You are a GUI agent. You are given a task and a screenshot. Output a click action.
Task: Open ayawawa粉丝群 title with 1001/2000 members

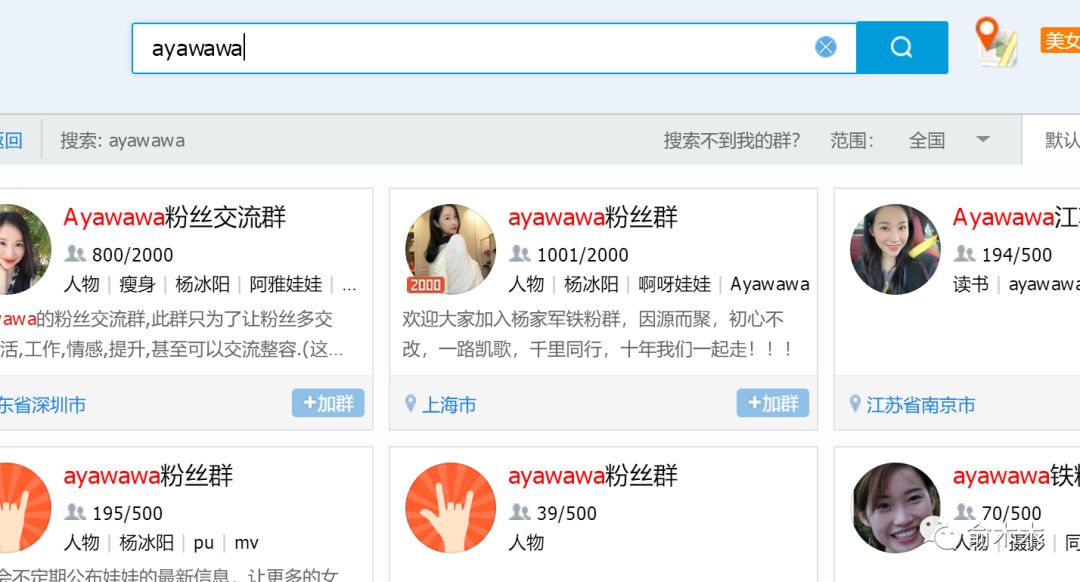coord(593,218)
